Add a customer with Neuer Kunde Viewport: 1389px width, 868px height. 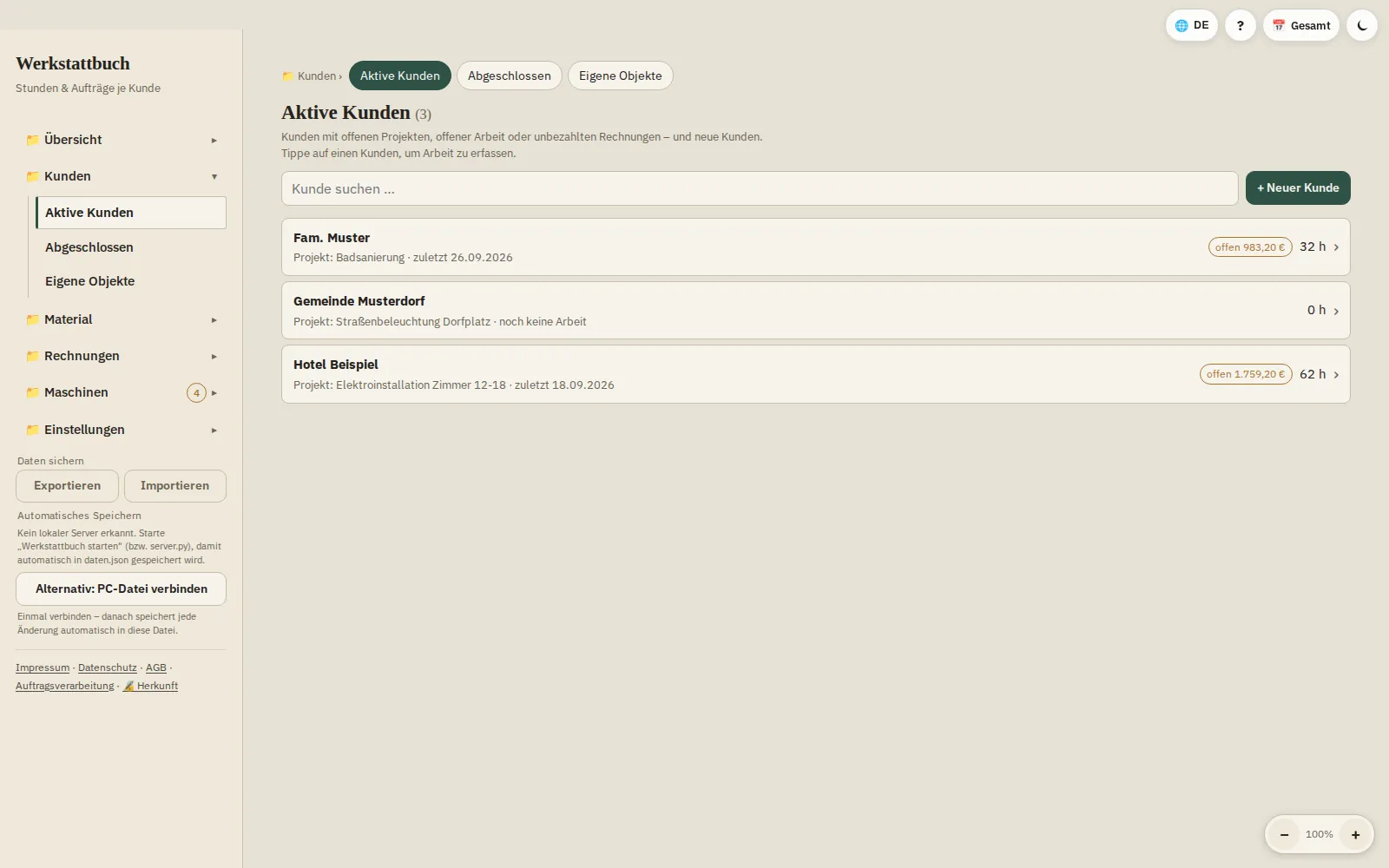pyautogui.click(x=1298, y=188)
